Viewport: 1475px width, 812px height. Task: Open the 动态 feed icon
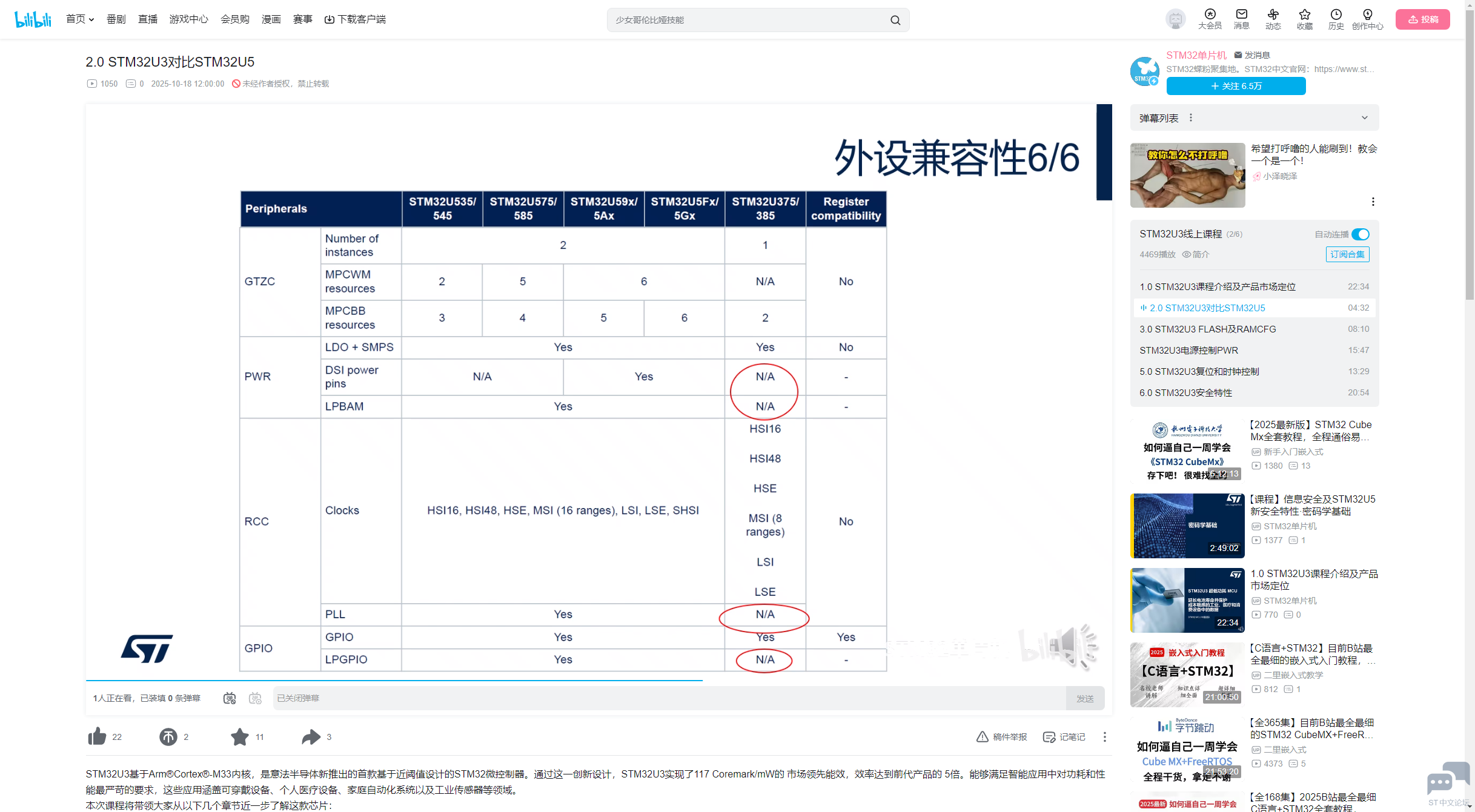pos(1273,19)
